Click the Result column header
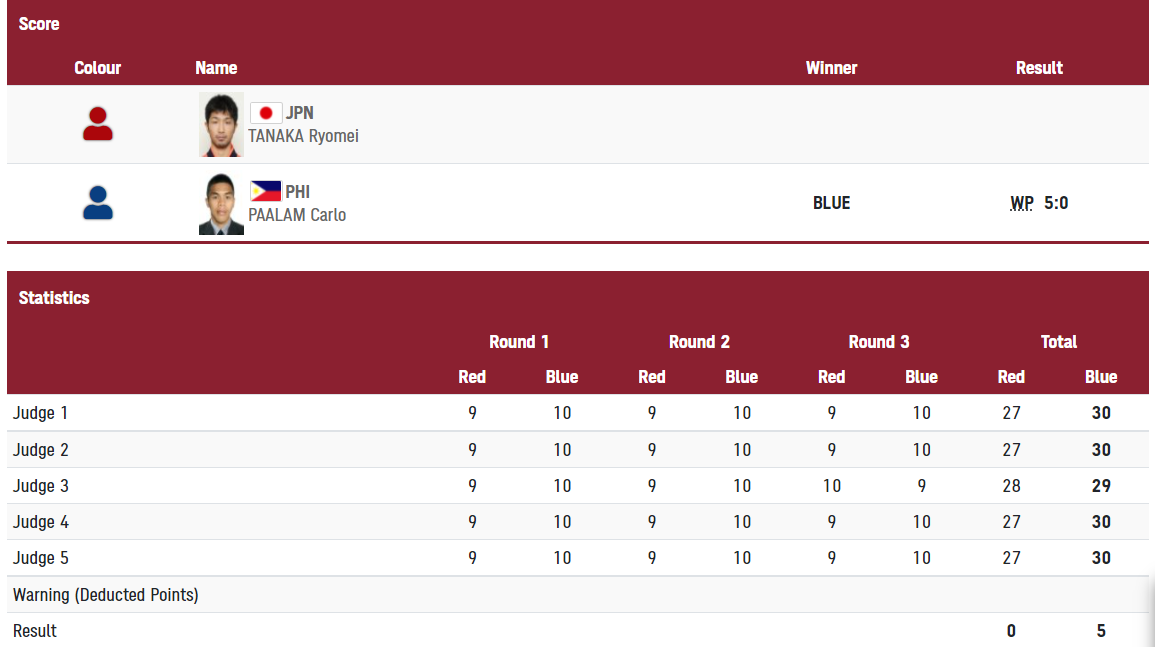The height and width of the screenshot is (647, 1155). pyautogui.click(x=1039, y=68)
